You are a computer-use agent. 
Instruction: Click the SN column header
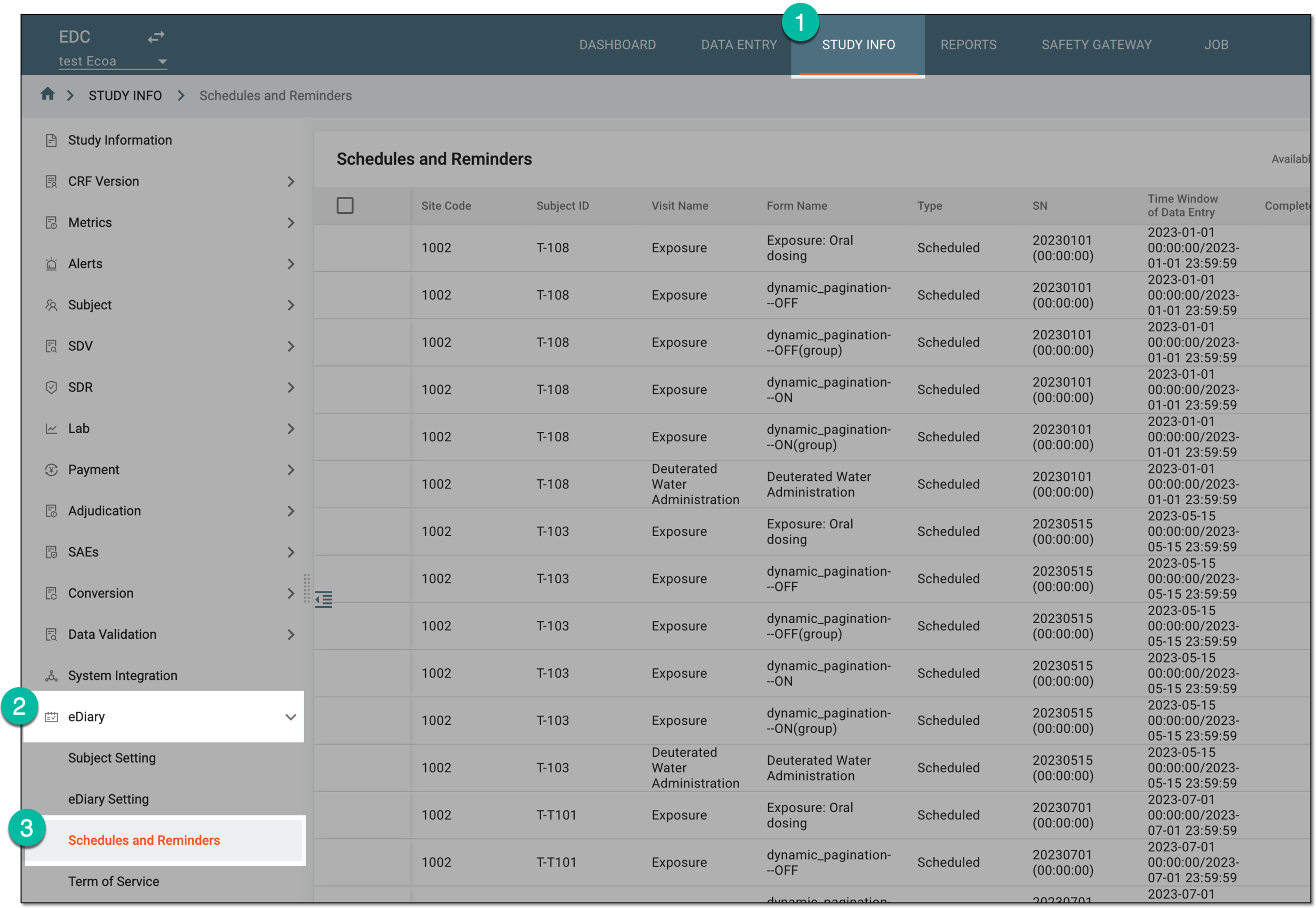[1040, 206]
